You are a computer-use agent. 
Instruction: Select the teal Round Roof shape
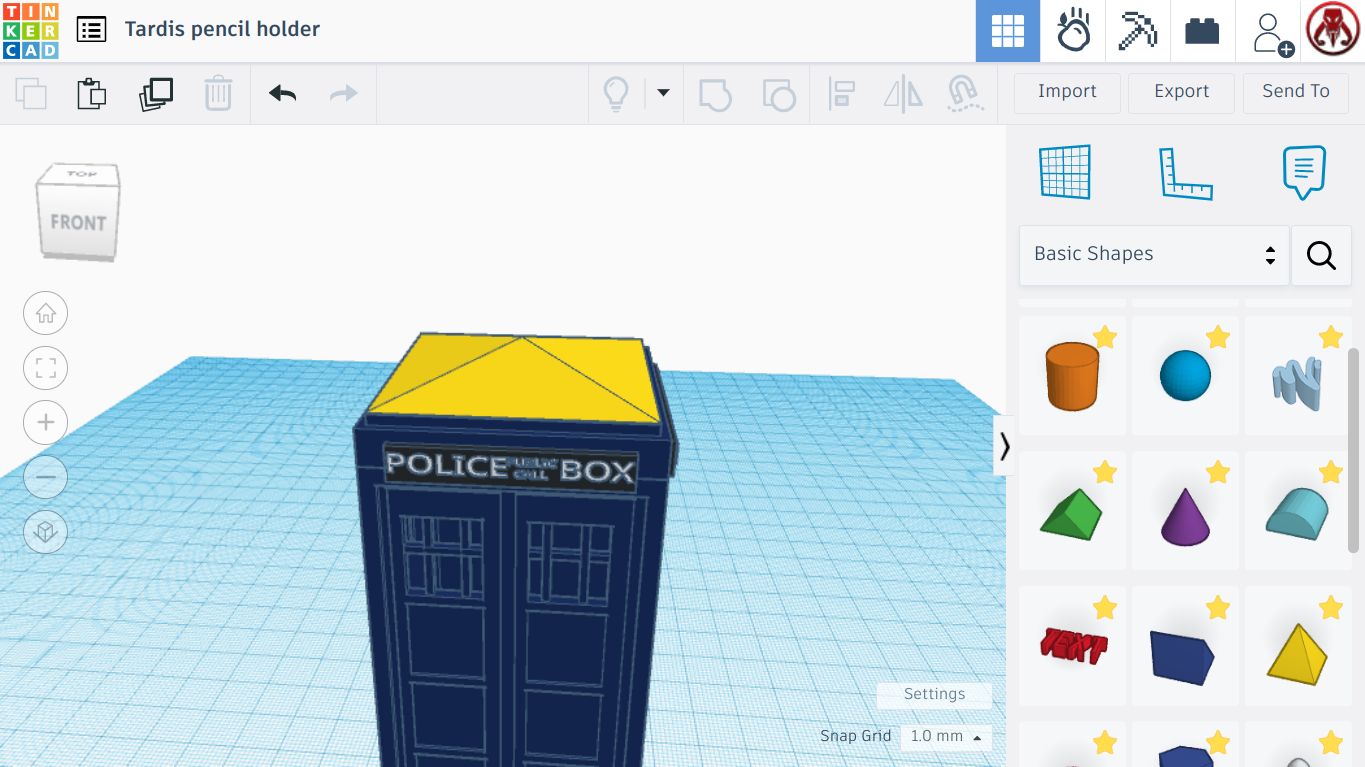pyautogui.click(x=1298, y=512)
